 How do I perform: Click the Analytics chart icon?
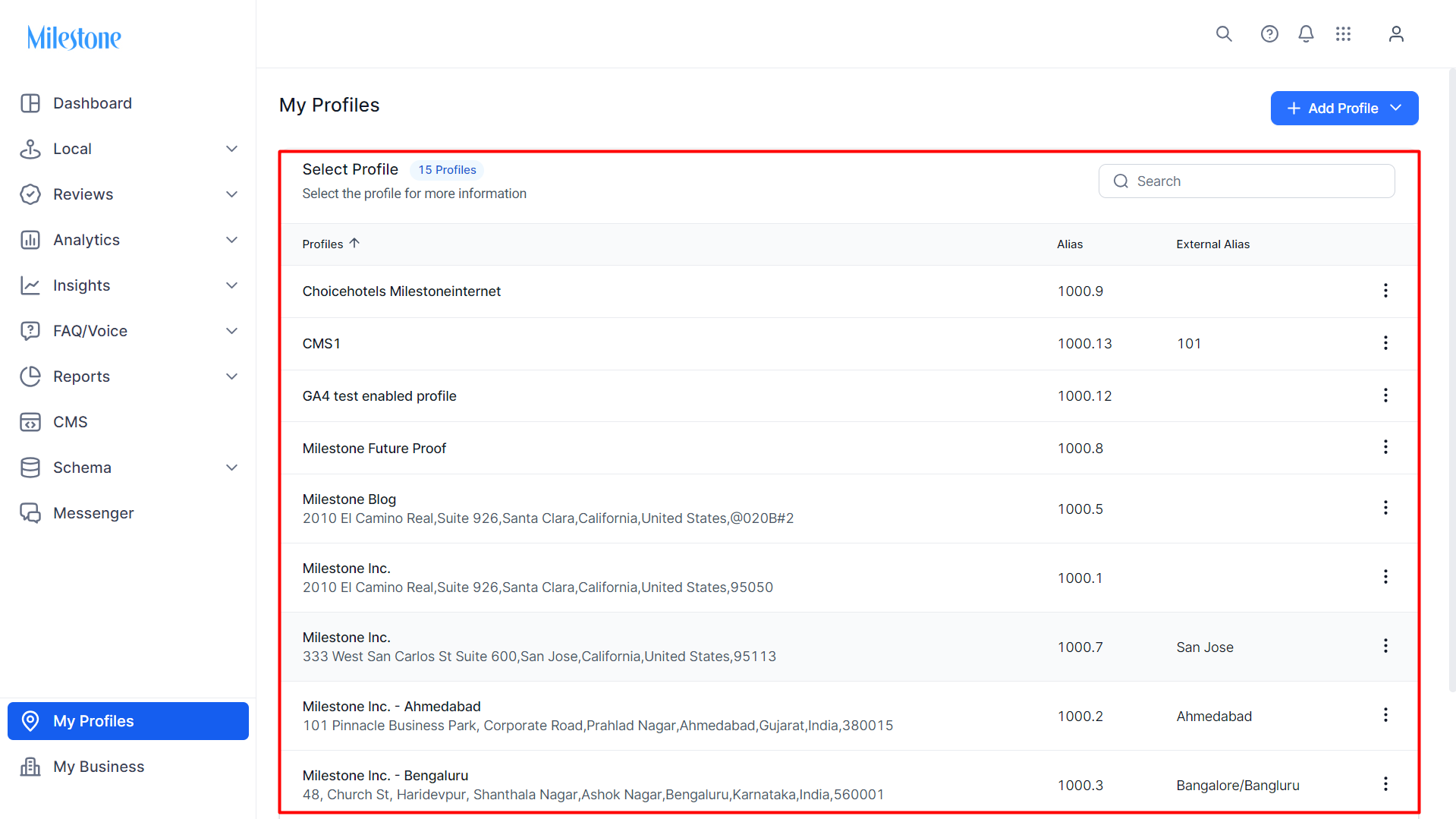[30, 240]
